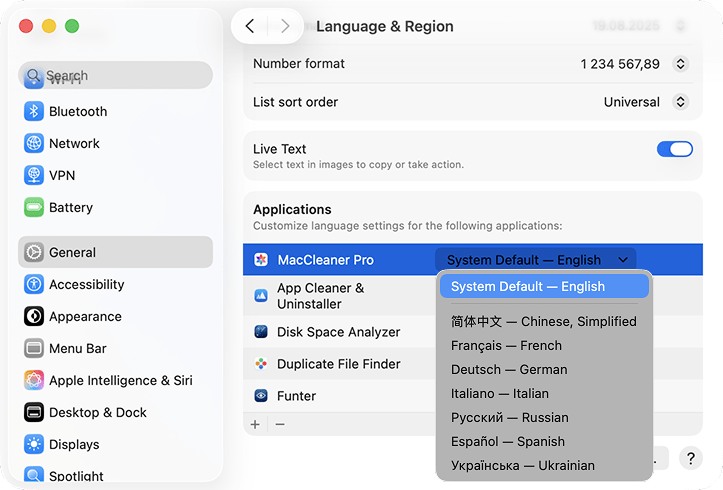This screenshot has height=490, width=723.
Task: Open Desktop & Dock settings
Action: click(x=115, y=412)
